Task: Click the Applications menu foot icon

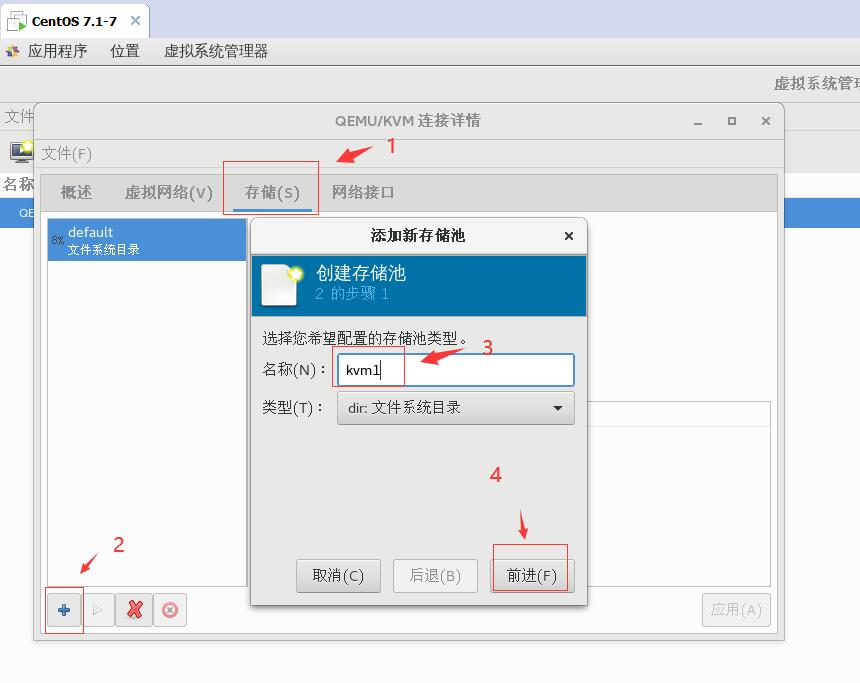Action: [13, 52]
